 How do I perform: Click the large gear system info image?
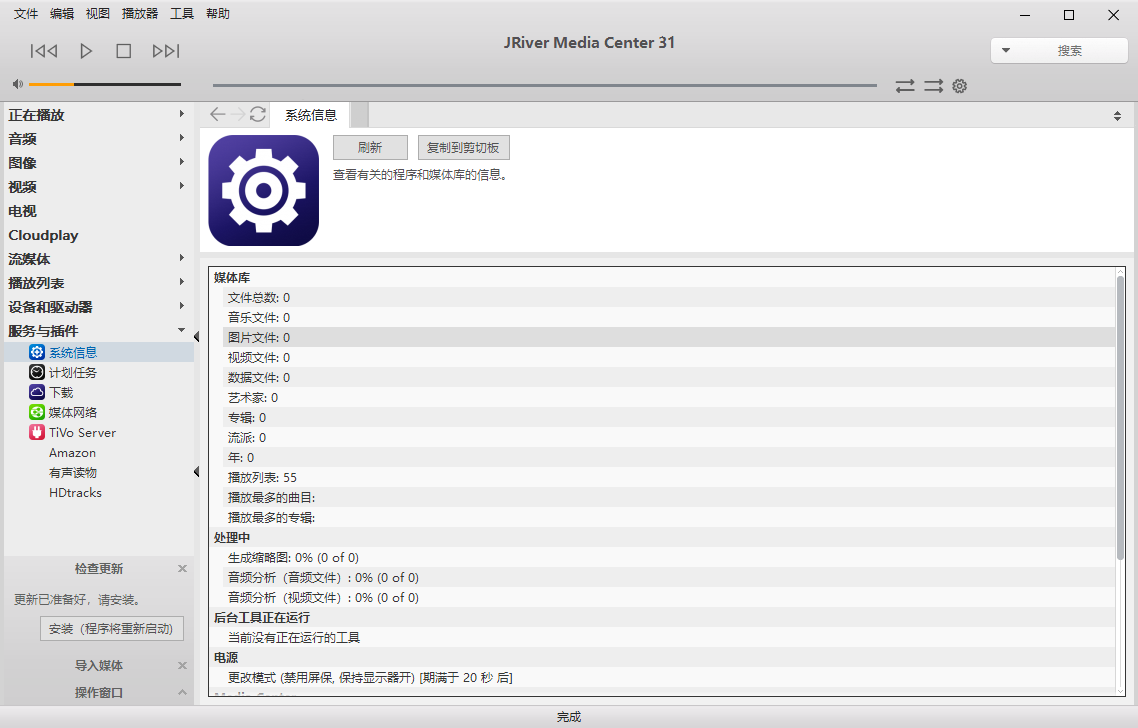pyautogui.click(x=263, y=190)
